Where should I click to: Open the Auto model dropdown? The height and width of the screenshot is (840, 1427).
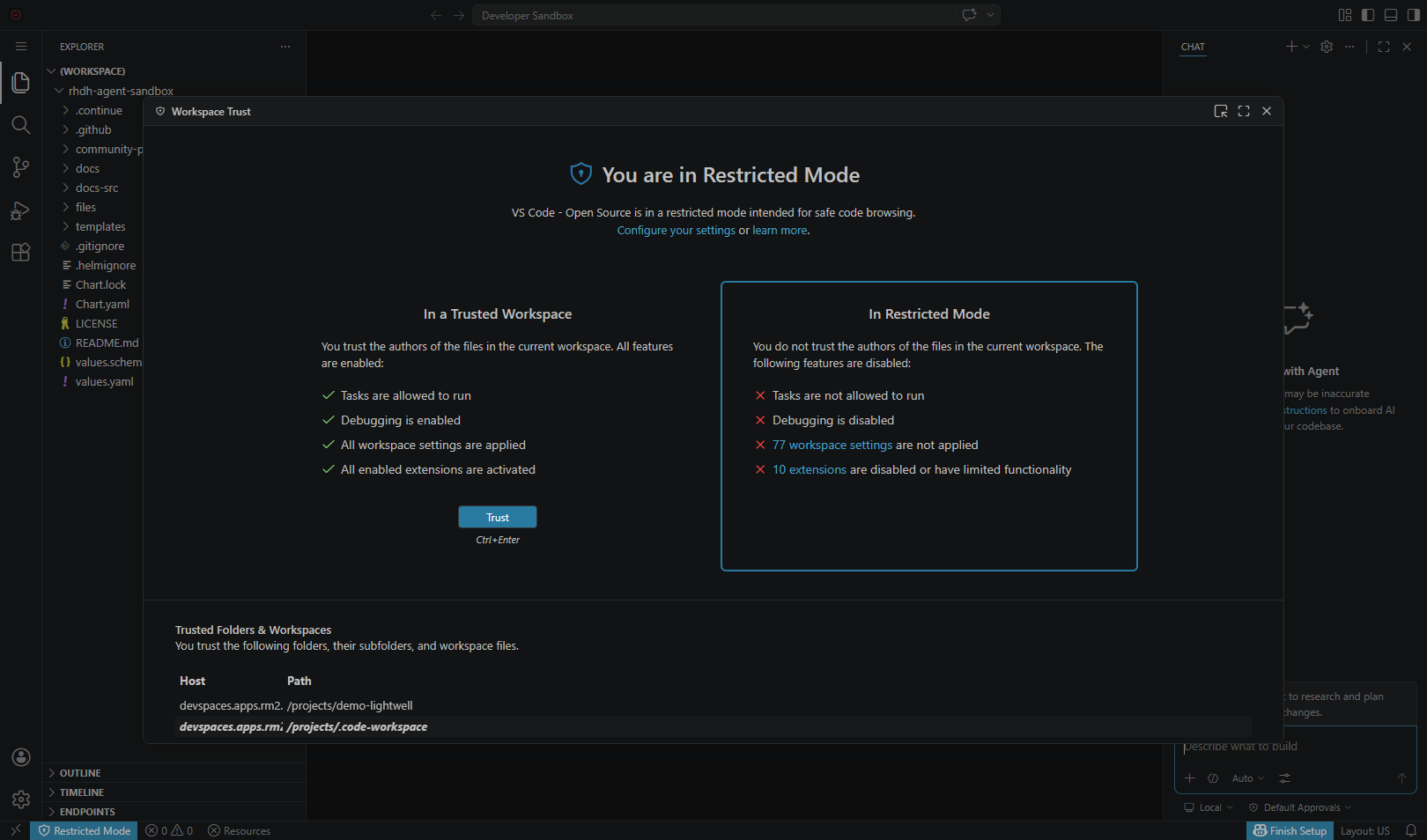point(1248,778)
